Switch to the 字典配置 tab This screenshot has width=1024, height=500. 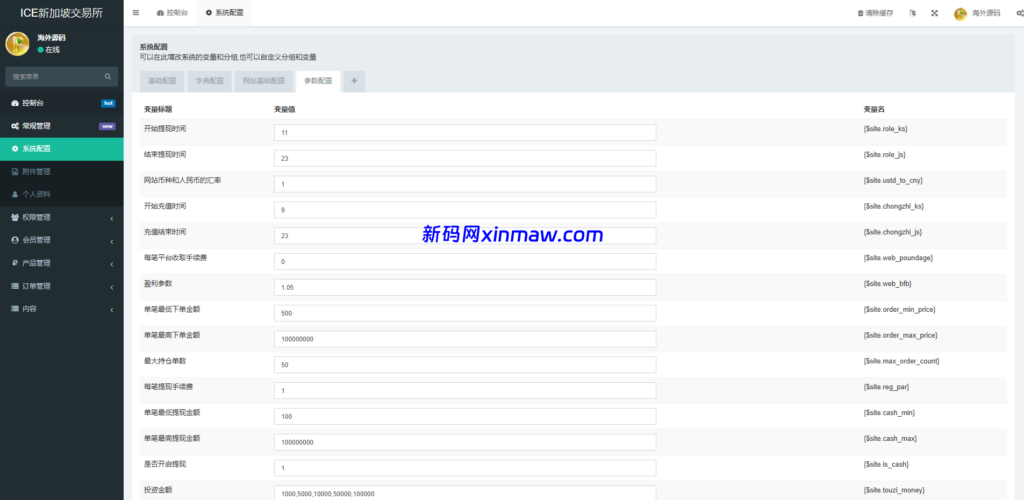(209, 81)
